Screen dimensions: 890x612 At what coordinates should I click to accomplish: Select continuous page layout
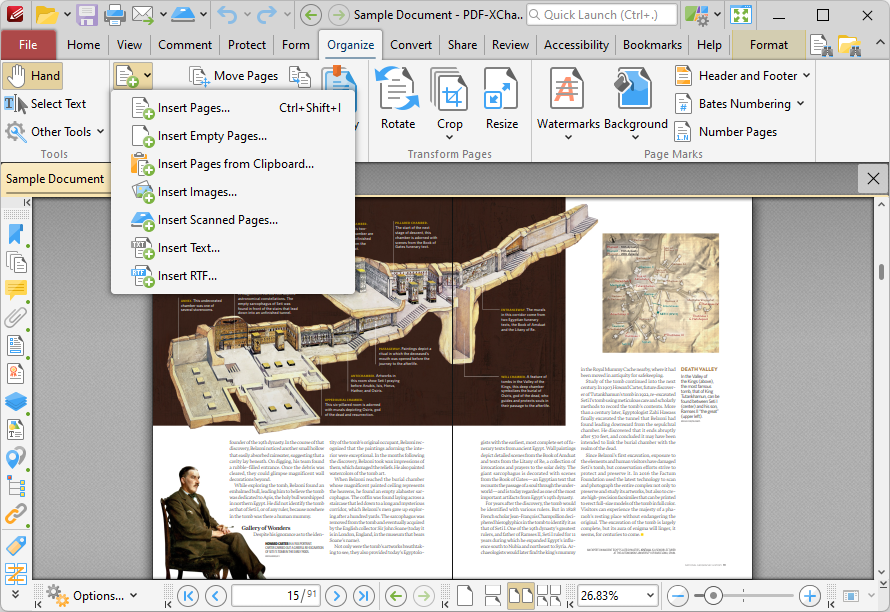(x=493, y=596)
